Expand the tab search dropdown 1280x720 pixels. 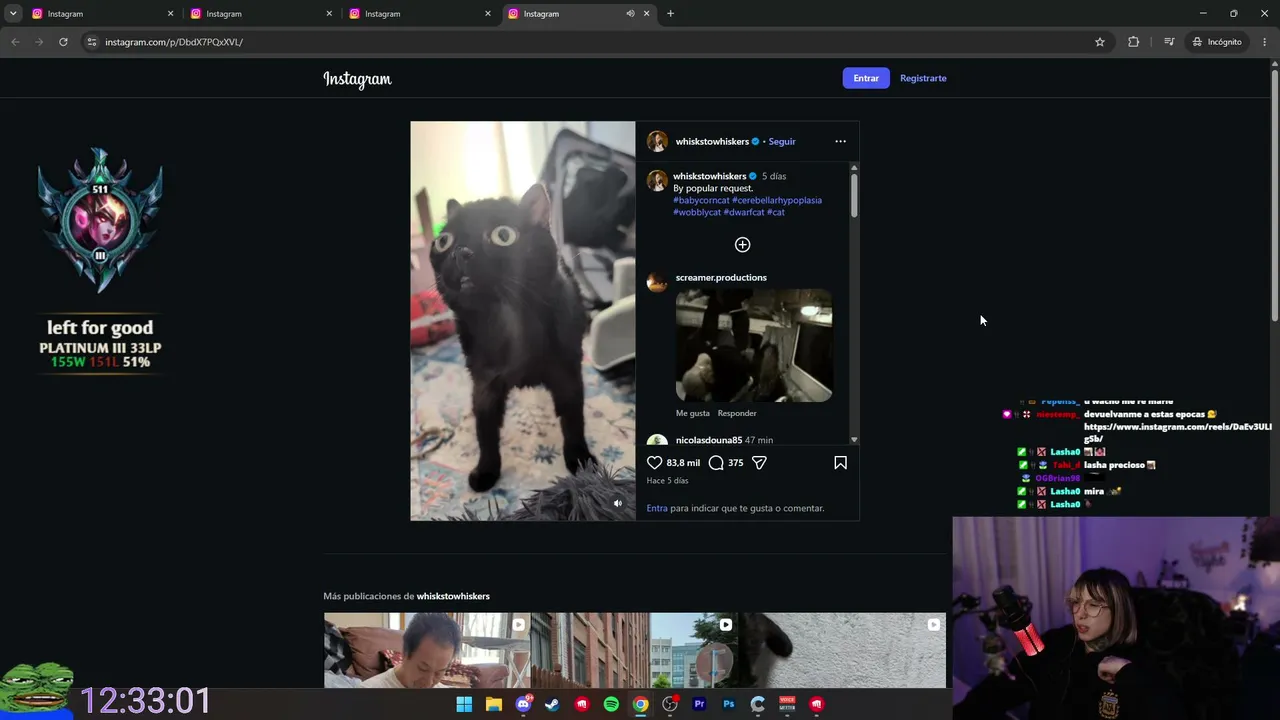tap(13, 14)
